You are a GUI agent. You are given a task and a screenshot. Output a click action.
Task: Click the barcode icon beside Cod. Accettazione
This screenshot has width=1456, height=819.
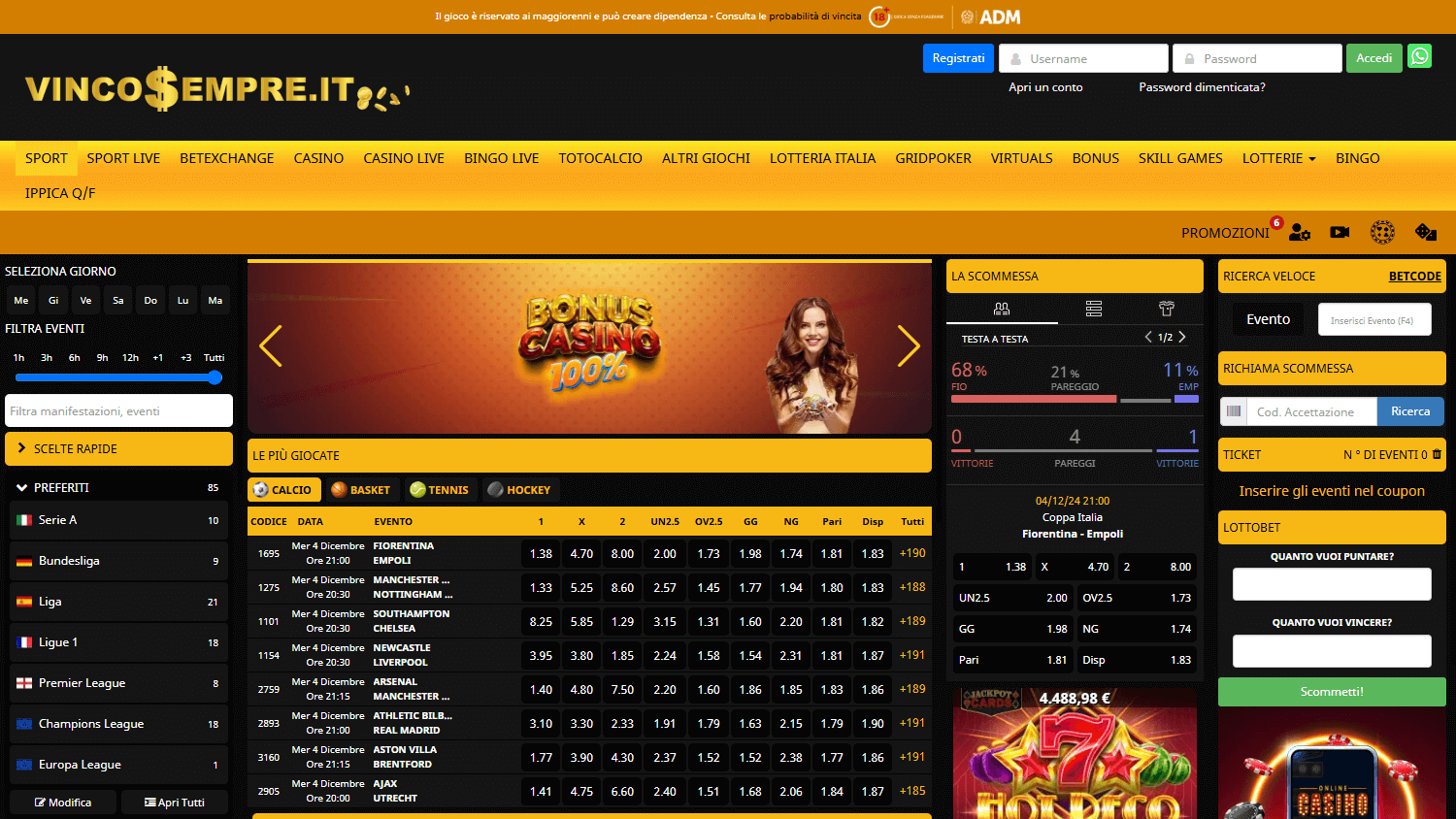click(1234, 411)
